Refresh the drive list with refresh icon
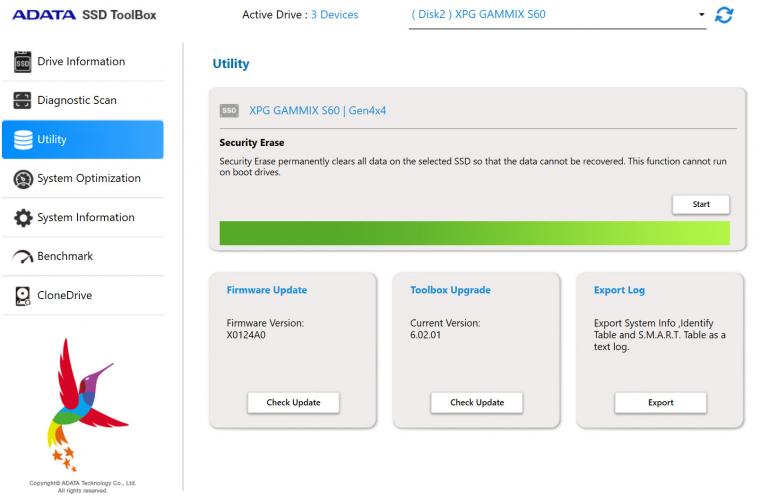 (724, 15)
